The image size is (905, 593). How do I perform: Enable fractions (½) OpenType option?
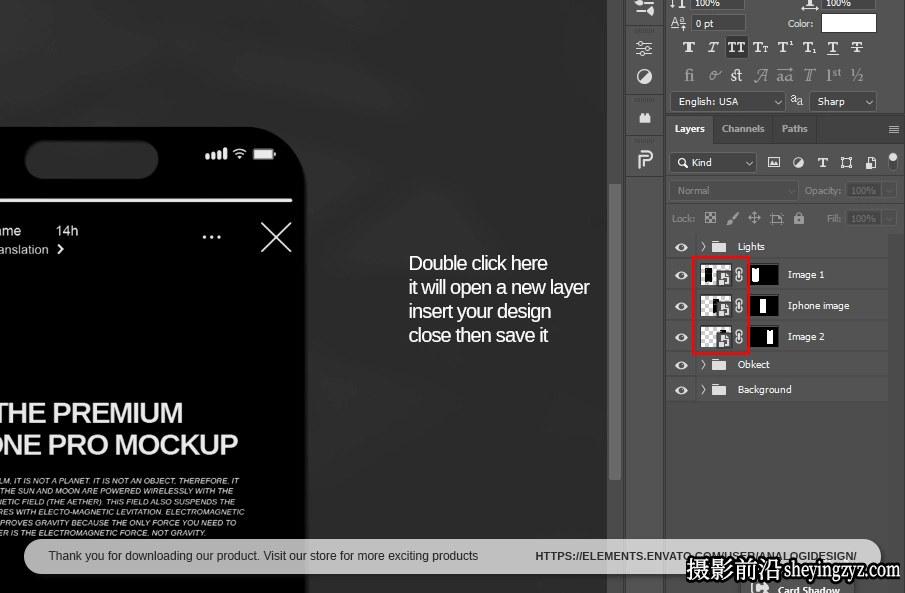tap(857, 75)
